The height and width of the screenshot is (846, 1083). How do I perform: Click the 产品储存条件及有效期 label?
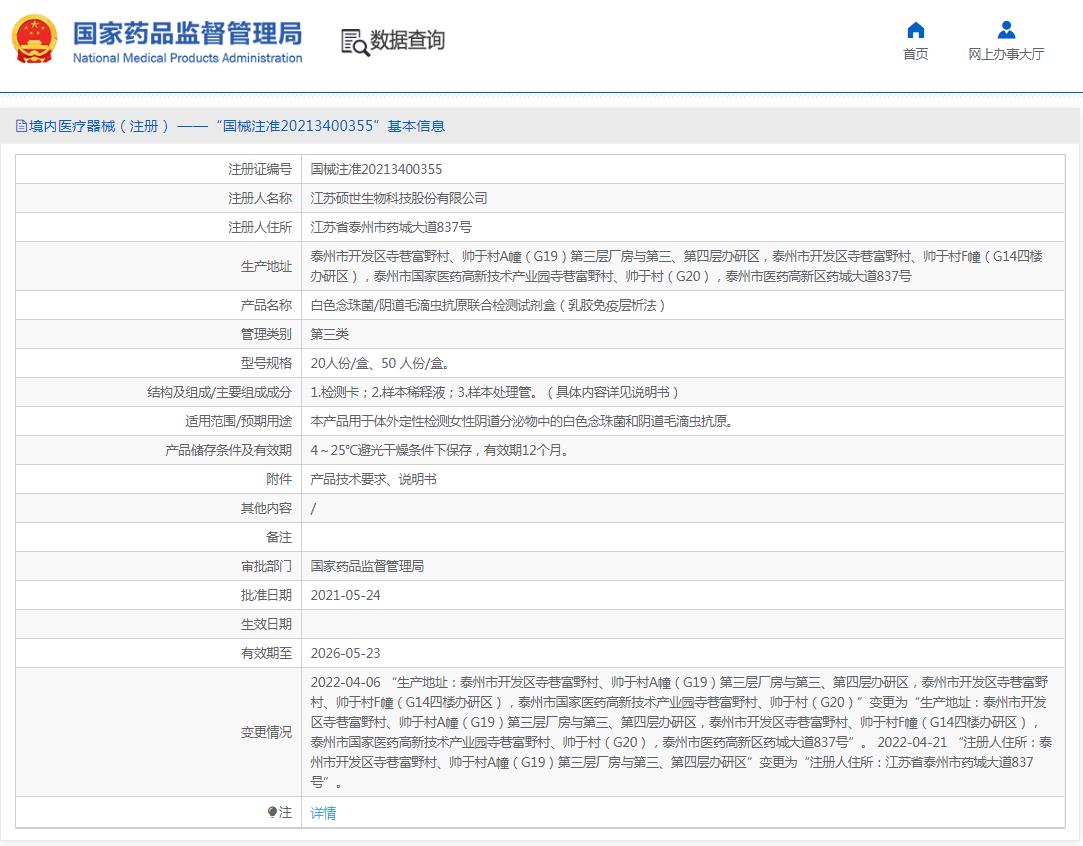pyautogui.click(x=228, y=450)
